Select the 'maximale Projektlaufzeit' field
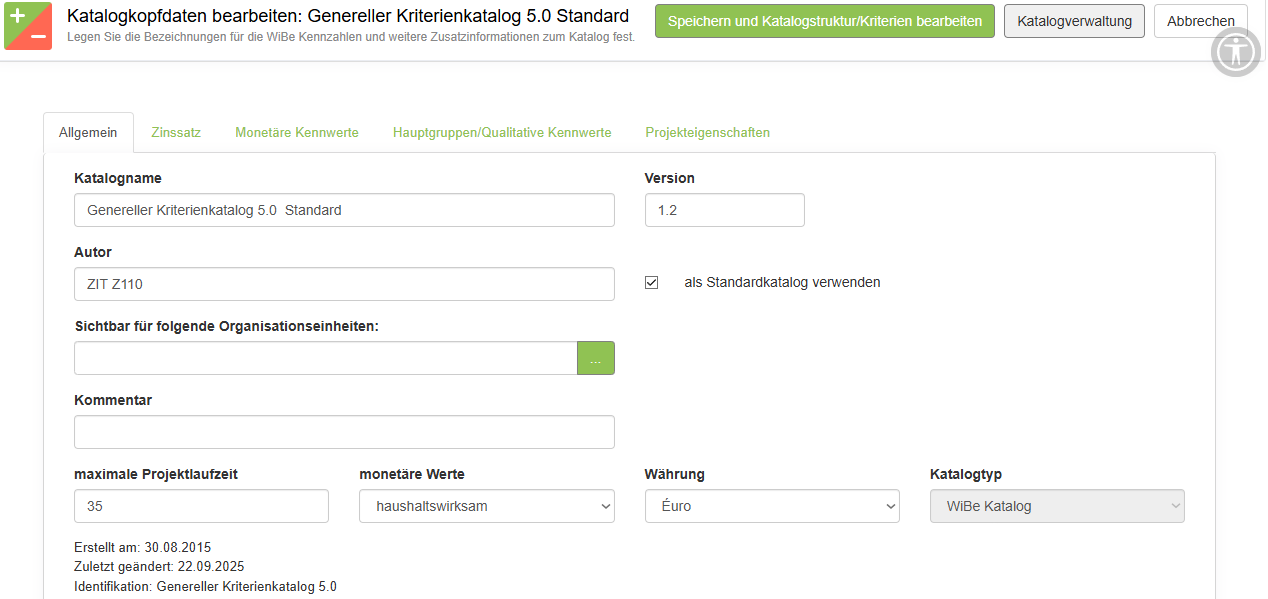 click(x=201, y=506)
